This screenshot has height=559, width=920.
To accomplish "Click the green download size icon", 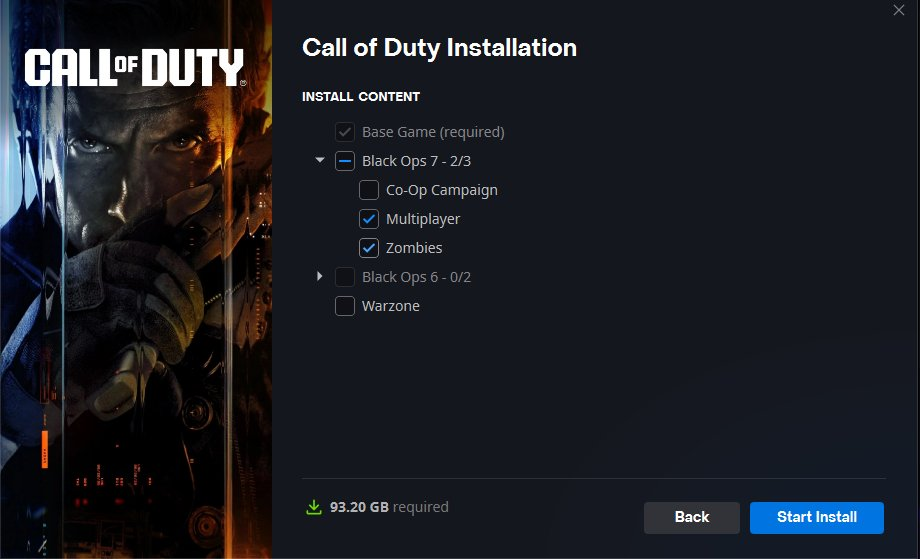I will point(314,507).
